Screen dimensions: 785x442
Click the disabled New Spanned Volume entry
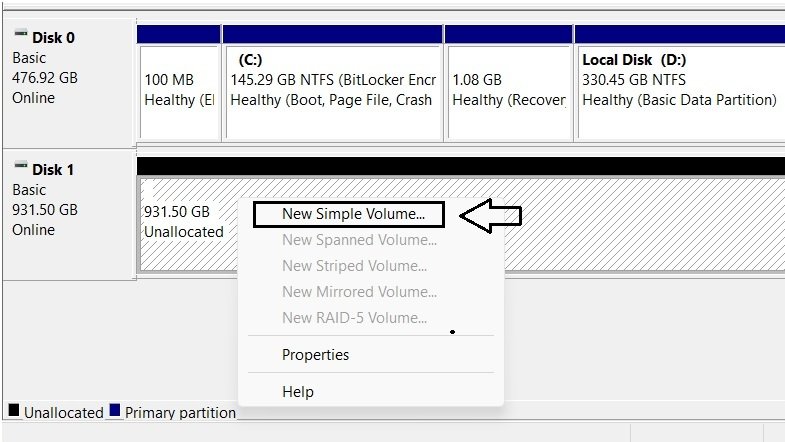click(359, 240)
